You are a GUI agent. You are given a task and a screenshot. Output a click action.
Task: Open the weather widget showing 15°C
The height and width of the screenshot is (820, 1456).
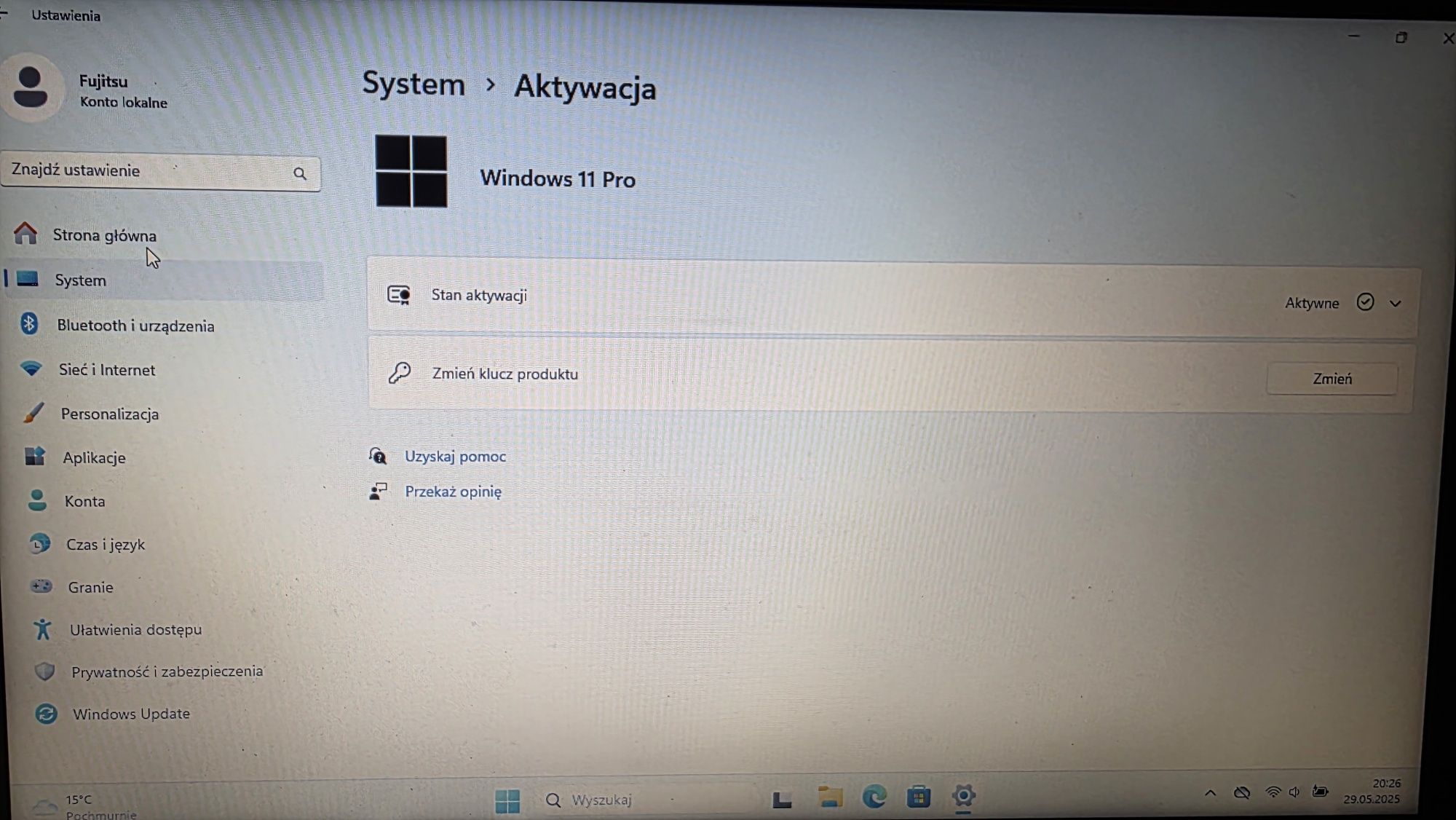click(84, 805)
